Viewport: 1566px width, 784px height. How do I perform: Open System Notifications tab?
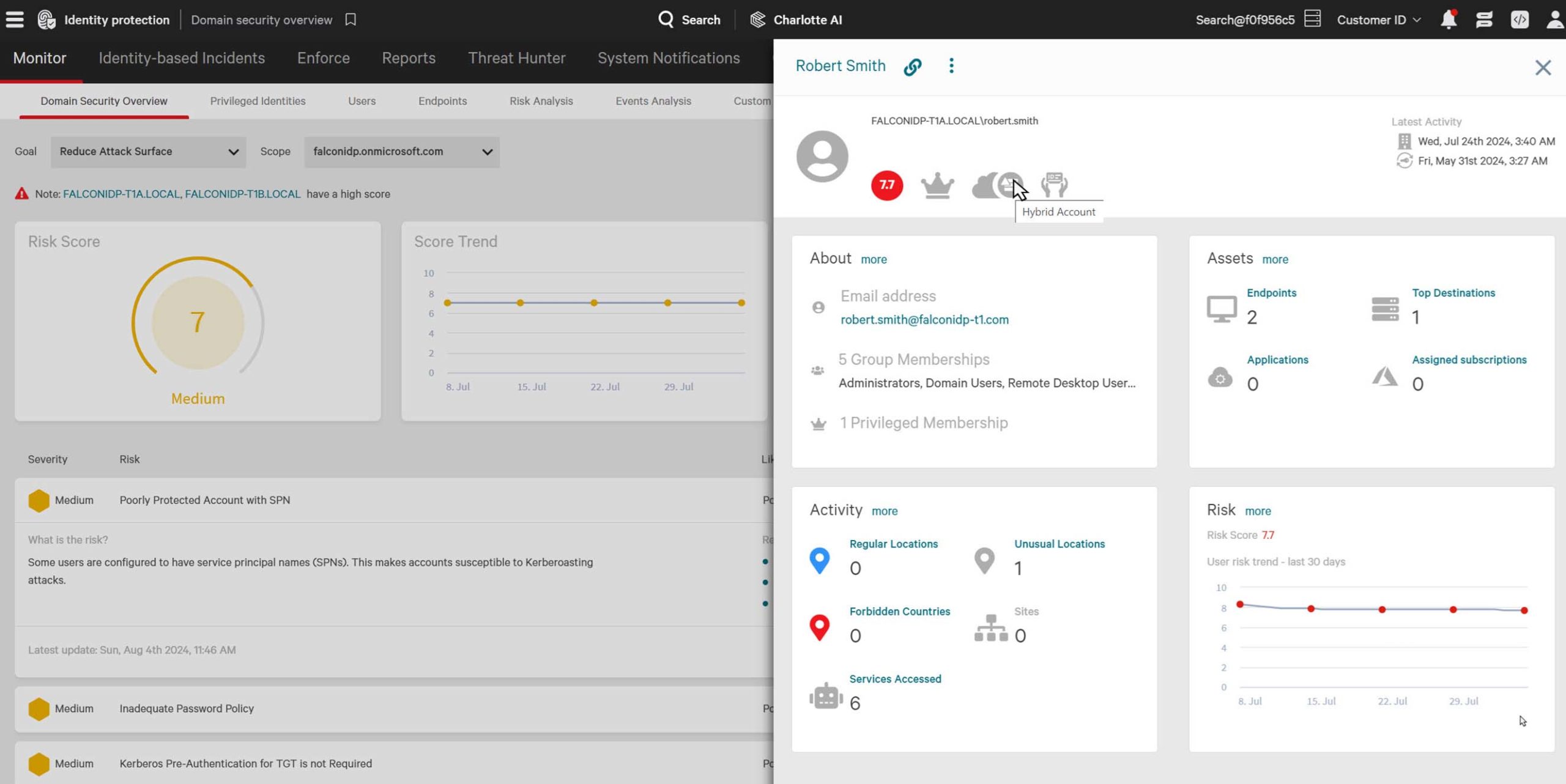point(669,58)
